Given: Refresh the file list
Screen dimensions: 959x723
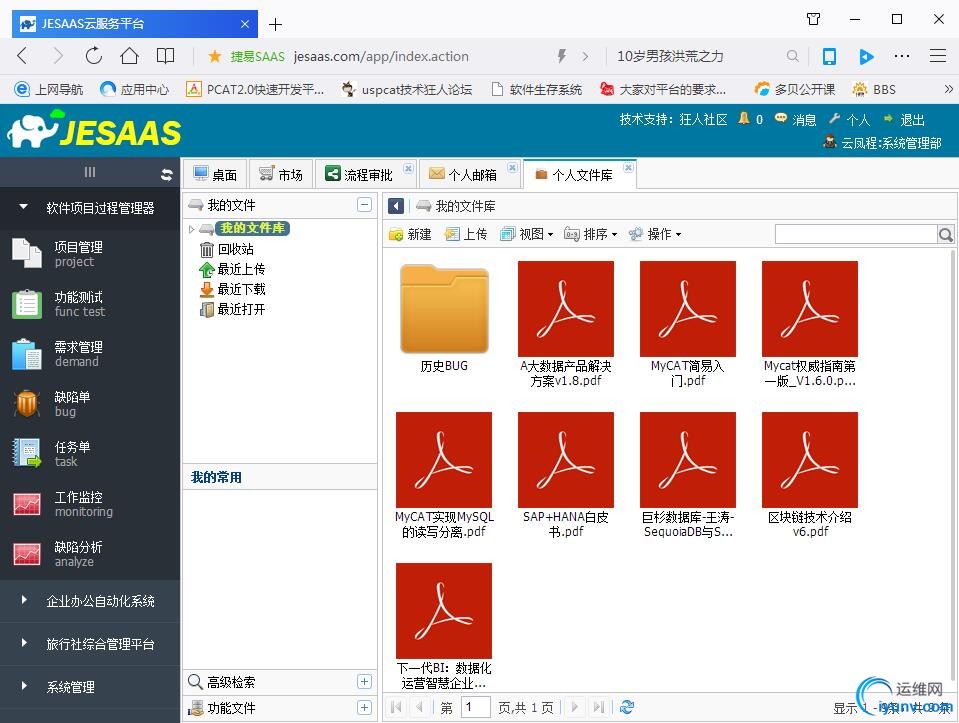Looking at the screenshot, I should click(626, 707).
